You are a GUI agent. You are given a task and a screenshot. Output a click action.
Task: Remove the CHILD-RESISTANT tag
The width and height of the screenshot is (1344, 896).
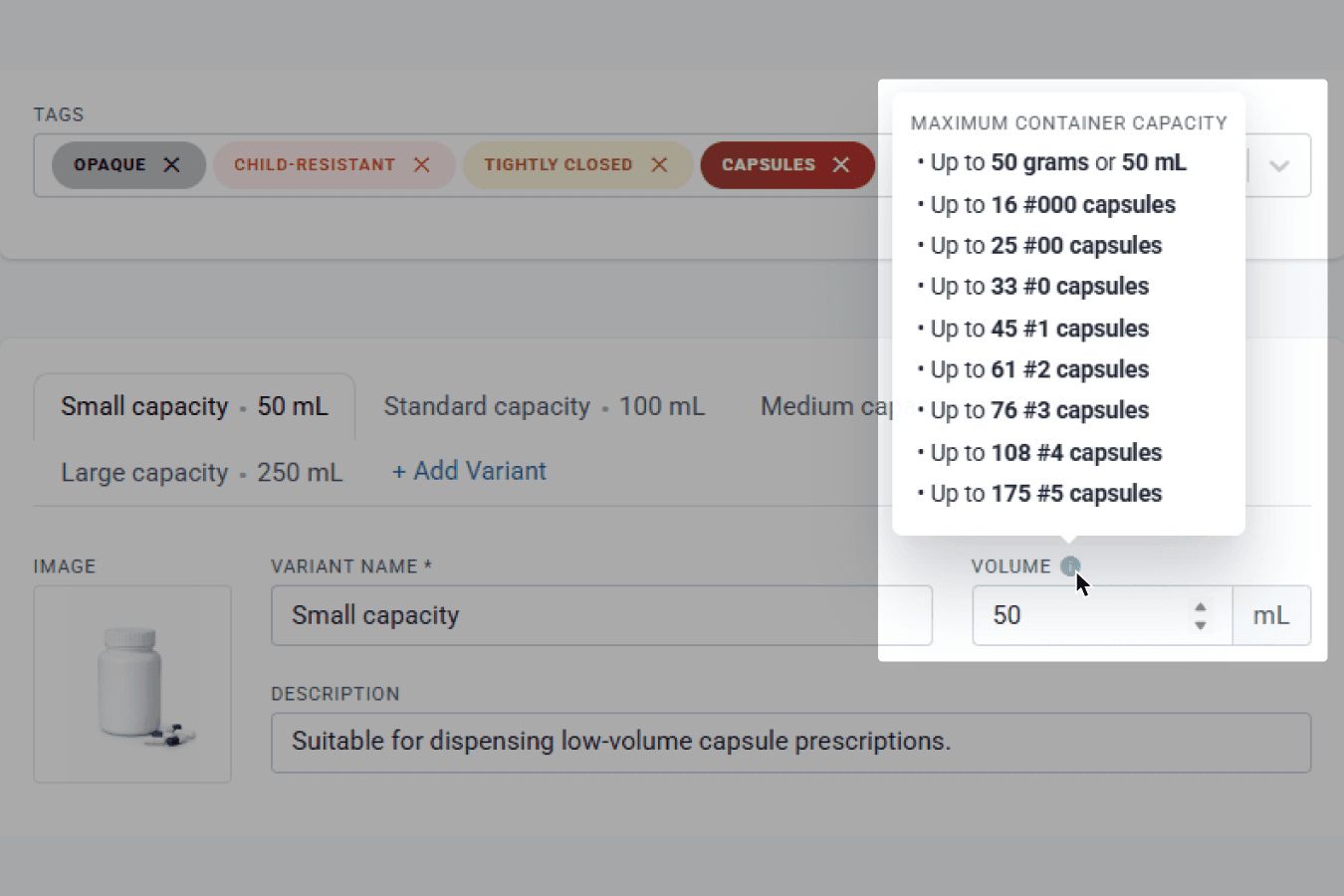[x=422, y=165]
